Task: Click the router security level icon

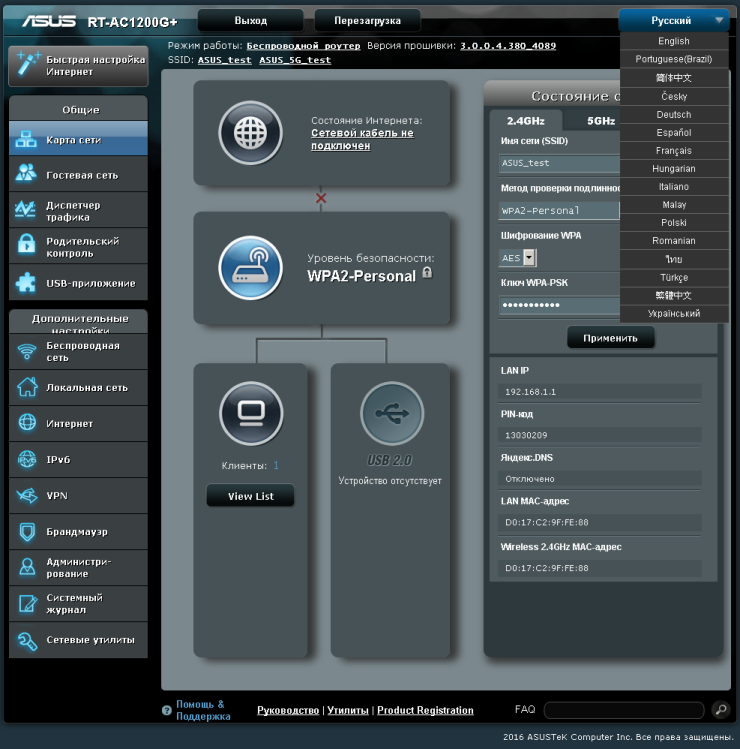Action: 250,268
